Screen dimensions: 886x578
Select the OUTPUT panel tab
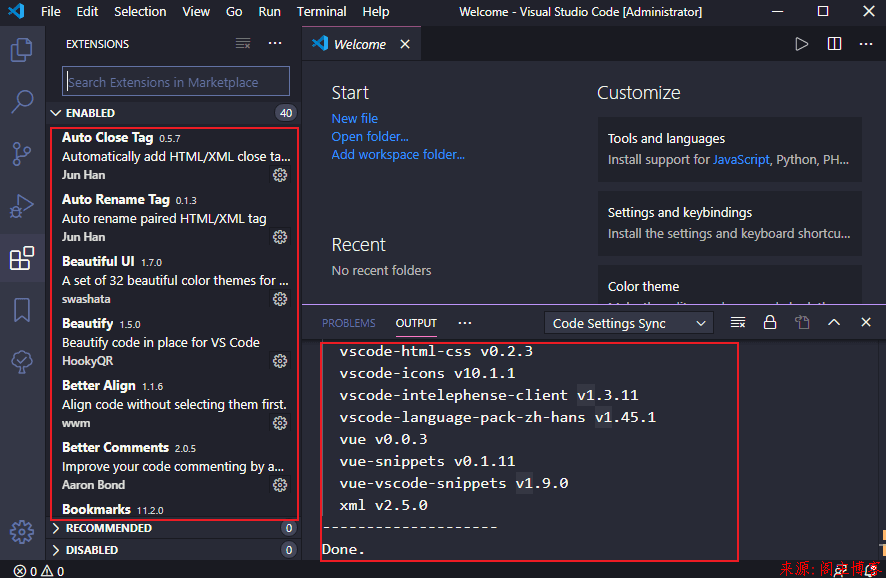[x=416, y=323]
